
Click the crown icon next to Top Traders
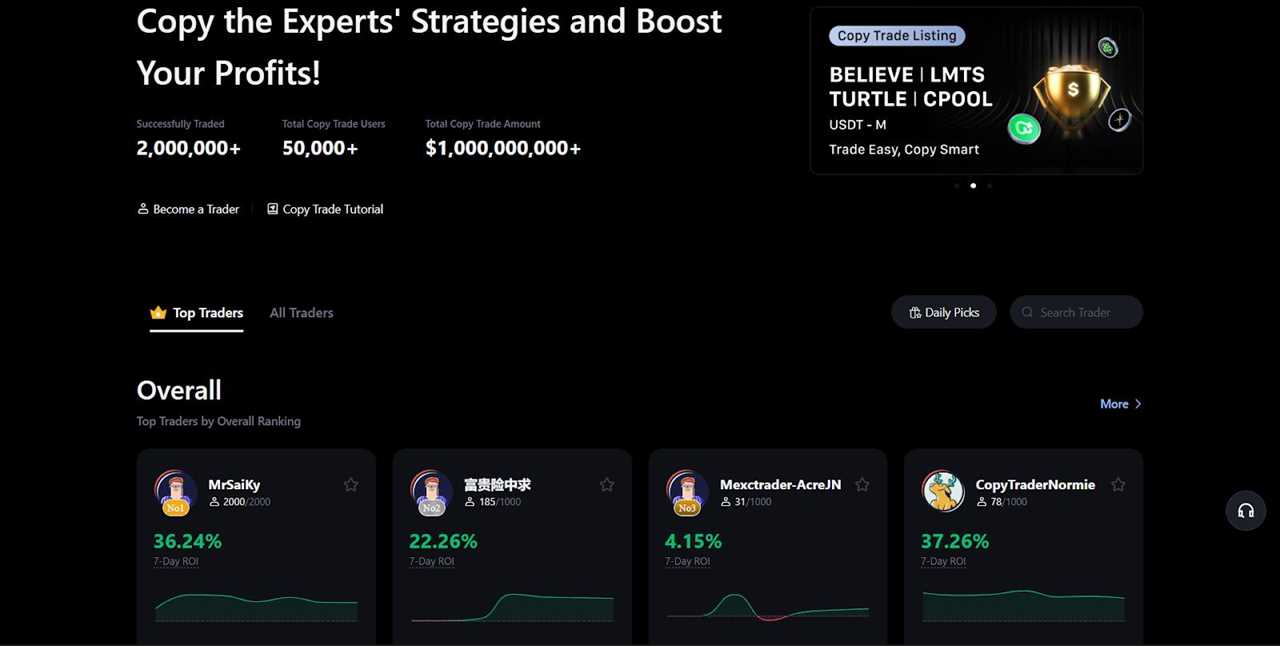pyautogui.click(x=157, y=312)
